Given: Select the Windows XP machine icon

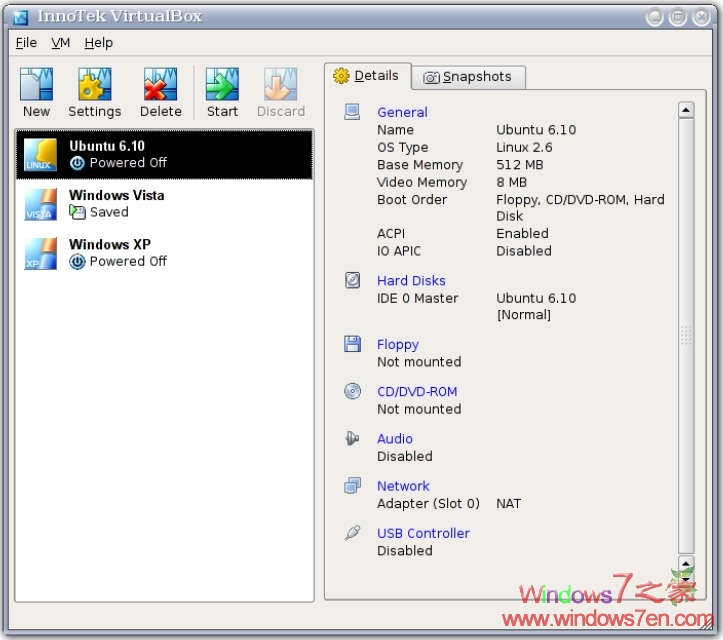Looking at the screenshot, I should [41, 253].
